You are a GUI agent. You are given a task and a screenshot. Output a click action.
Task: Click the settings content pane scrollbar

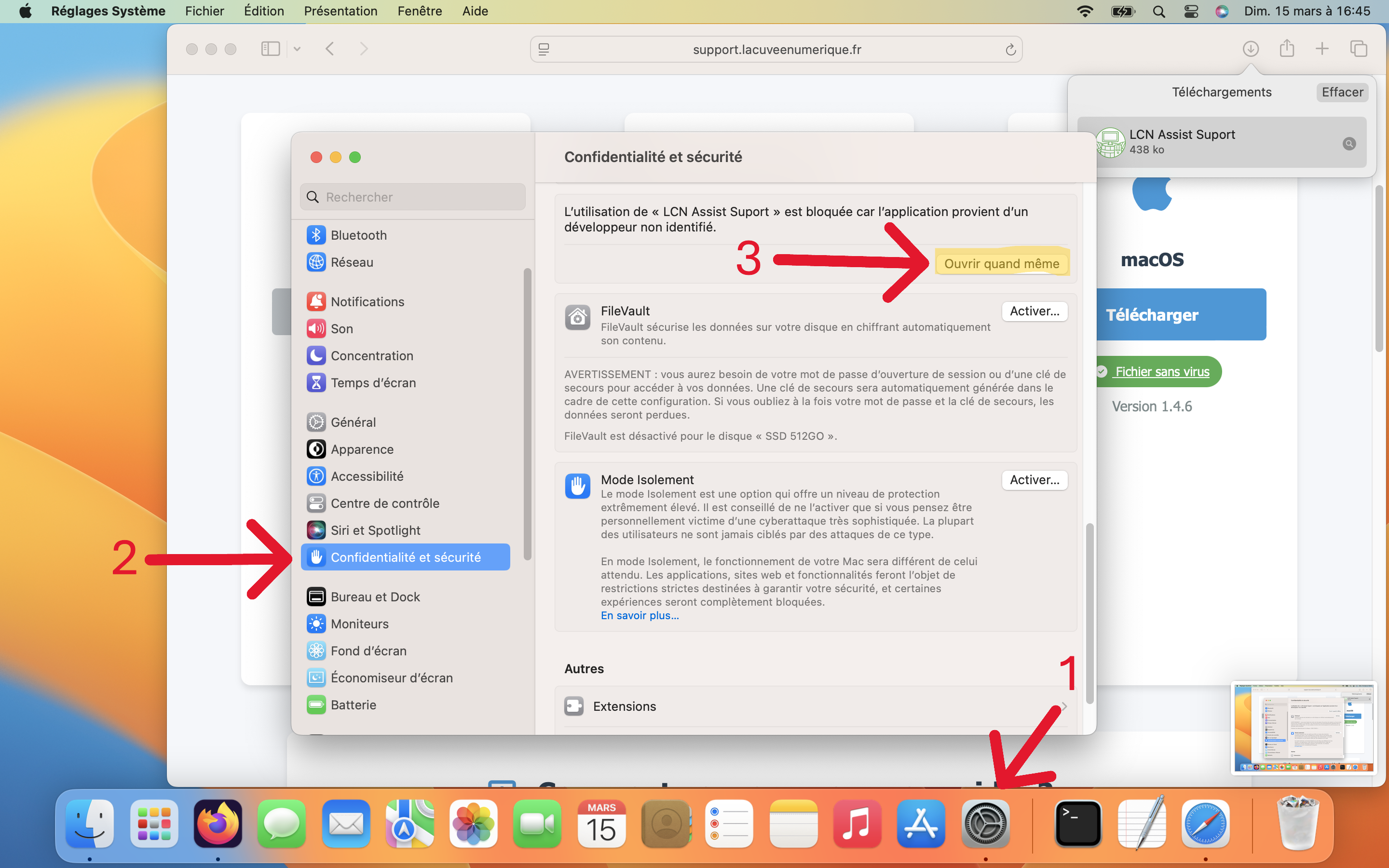pyautogui.click(x=1089, y=613)
